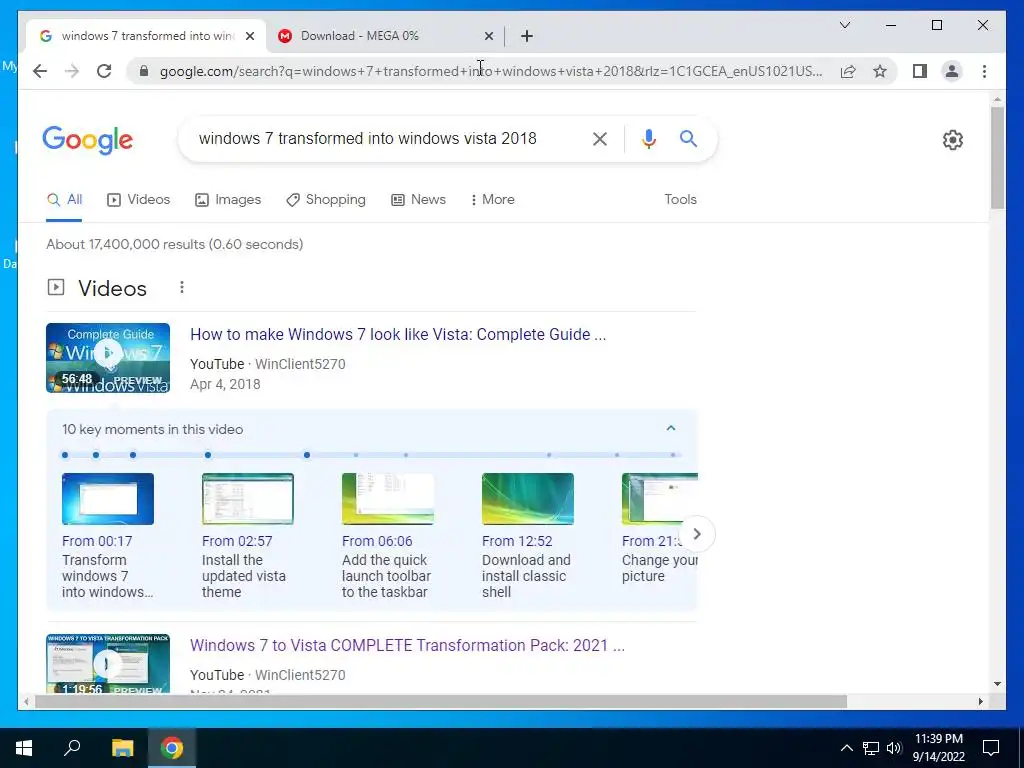
Task: Submit search with the magnifier icon
Action: [x=688, y=138]
